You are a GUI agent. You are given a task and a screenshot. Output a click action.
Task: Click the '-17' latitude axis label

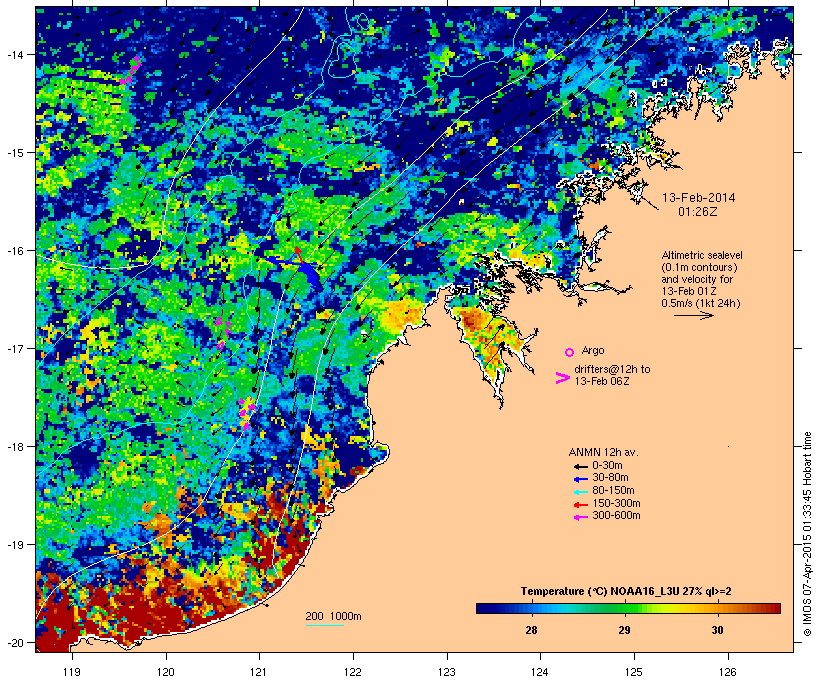pos(14,348)
